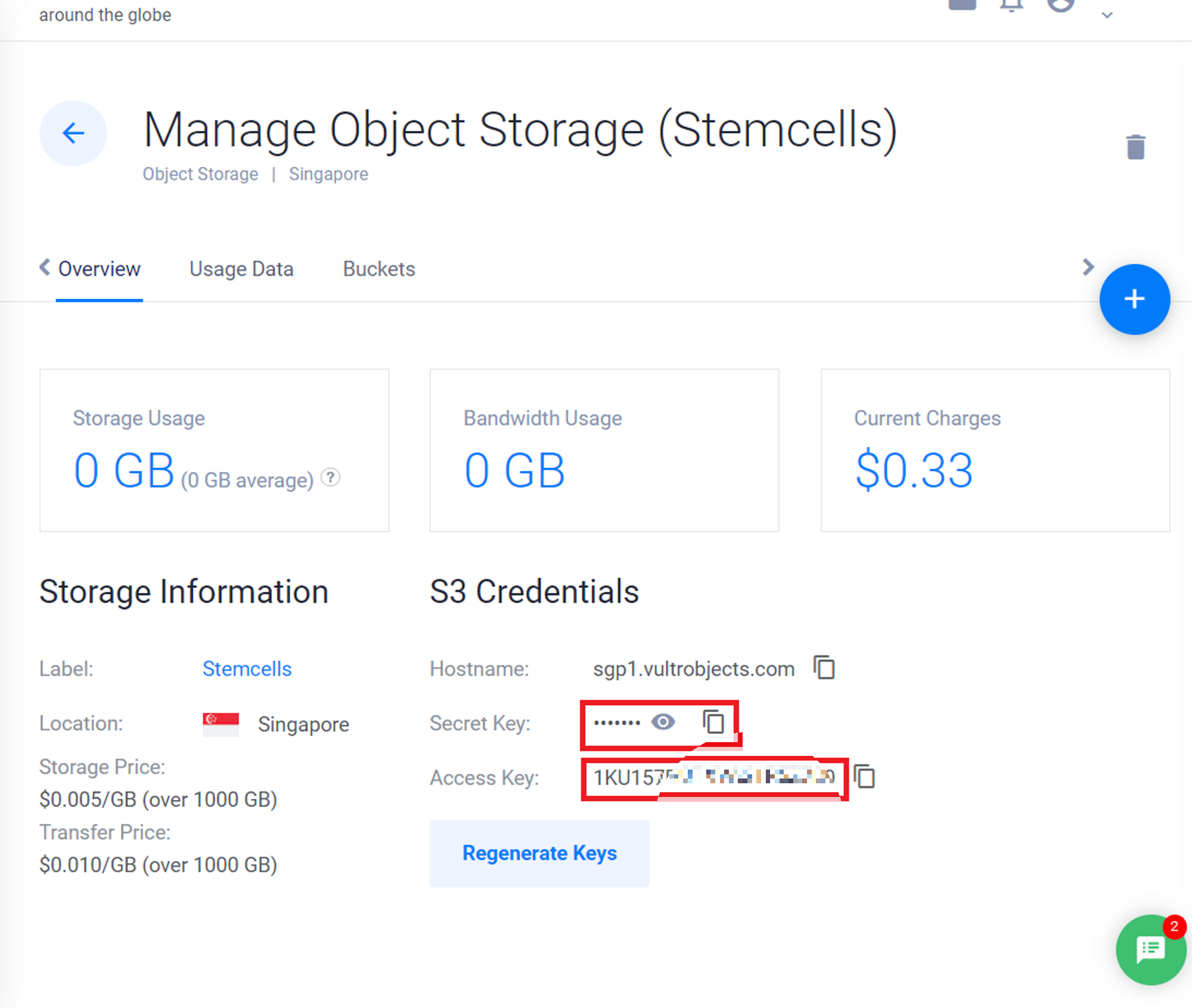Reveal the Secret Key with eye icon
Image resolution: width=1192 pixels, height=1008 pixels.
[x=663, y=722]
